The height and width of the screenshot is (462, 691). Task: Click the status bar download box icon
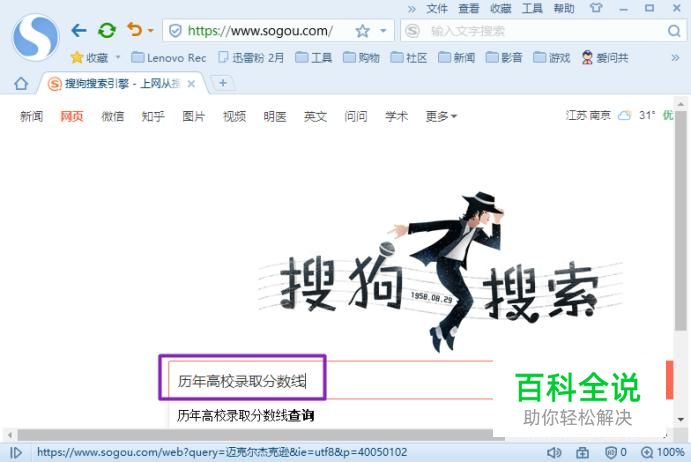(582, 452)
